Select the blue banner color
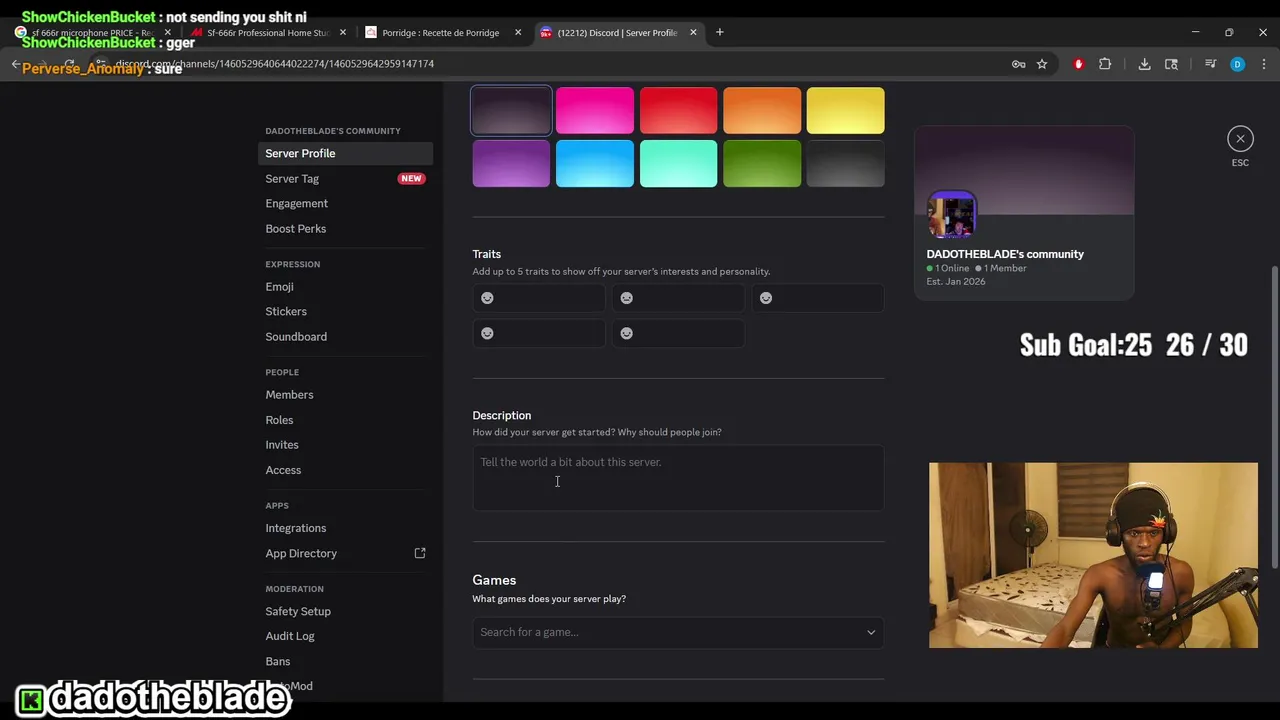 point(595,163)
